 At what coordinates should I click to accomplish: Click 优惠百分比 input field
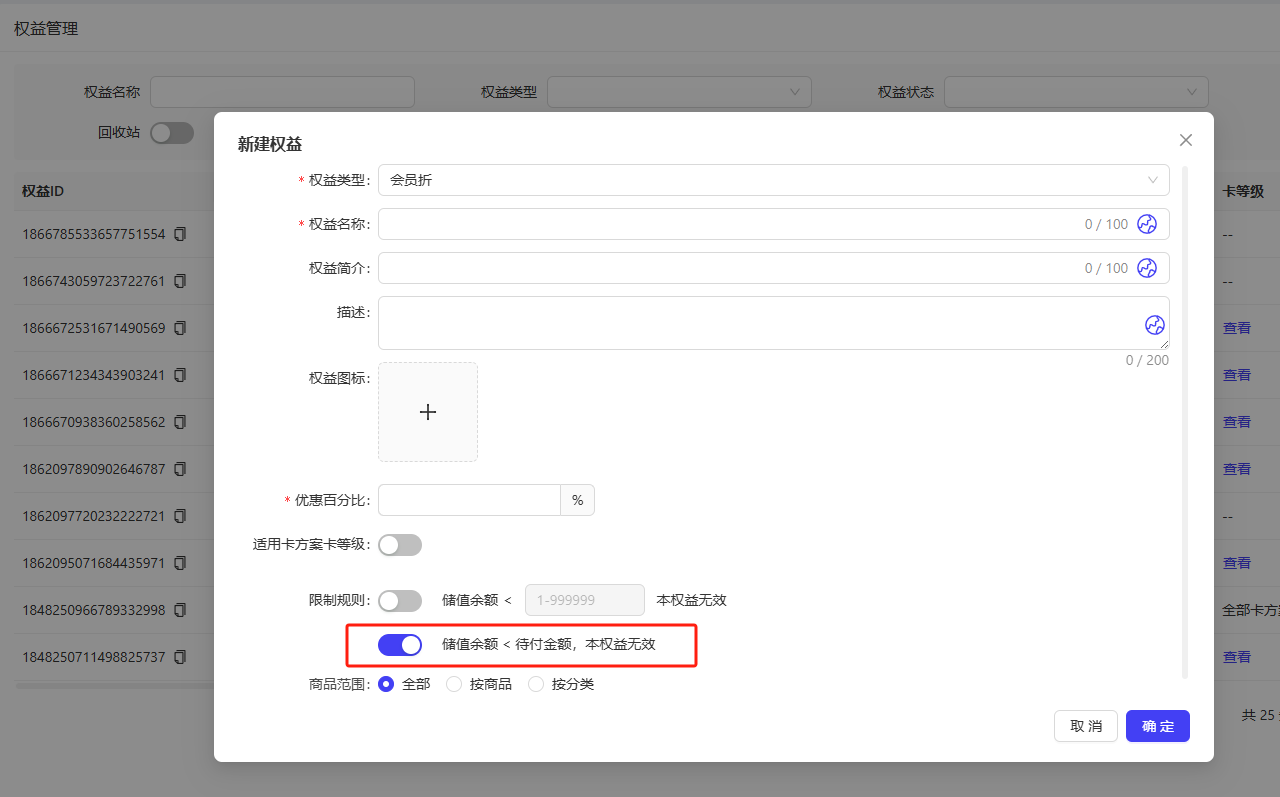469,500
